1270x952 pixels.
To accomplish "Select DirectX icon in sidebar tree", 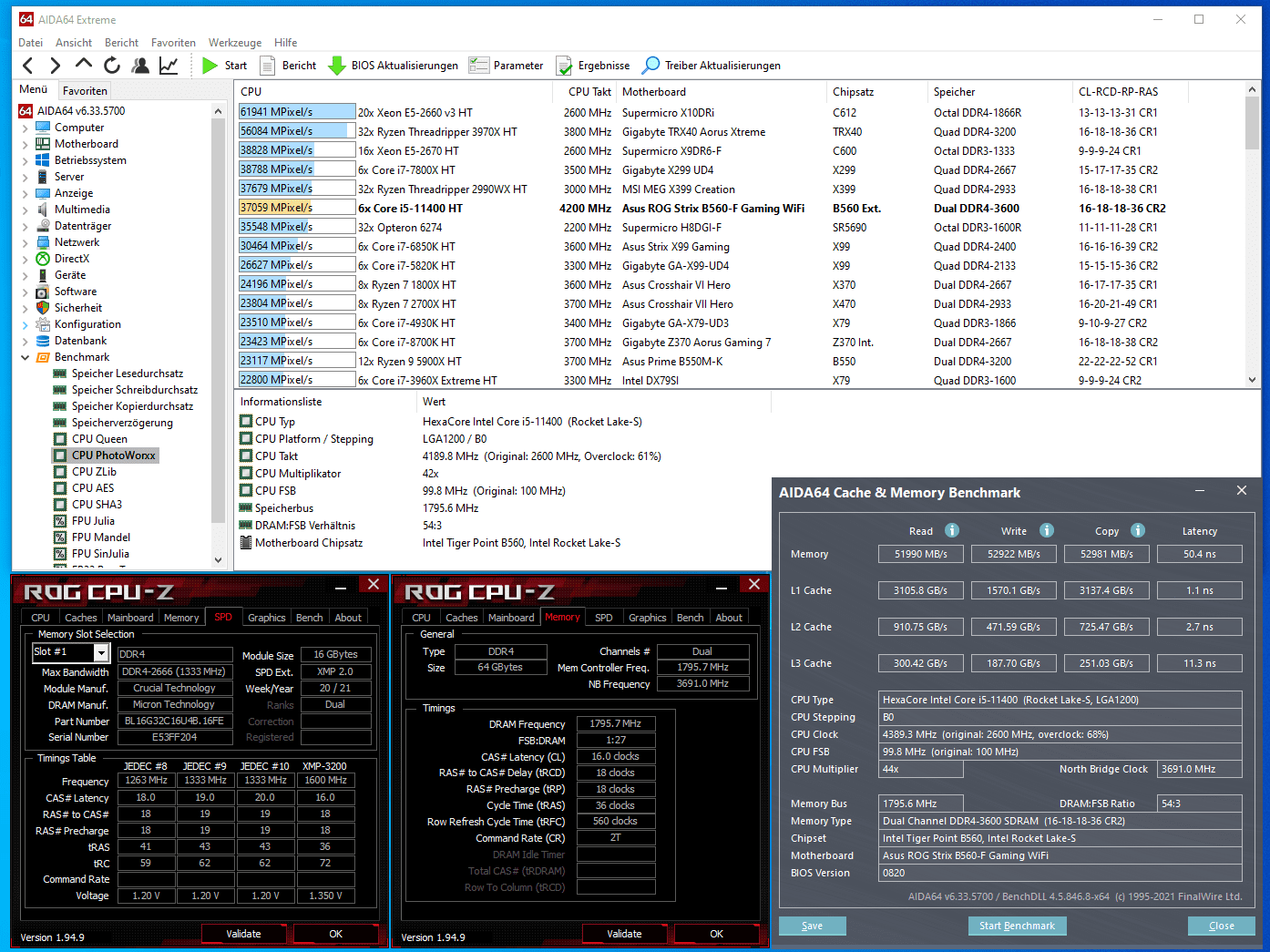I will click(43, 259).
